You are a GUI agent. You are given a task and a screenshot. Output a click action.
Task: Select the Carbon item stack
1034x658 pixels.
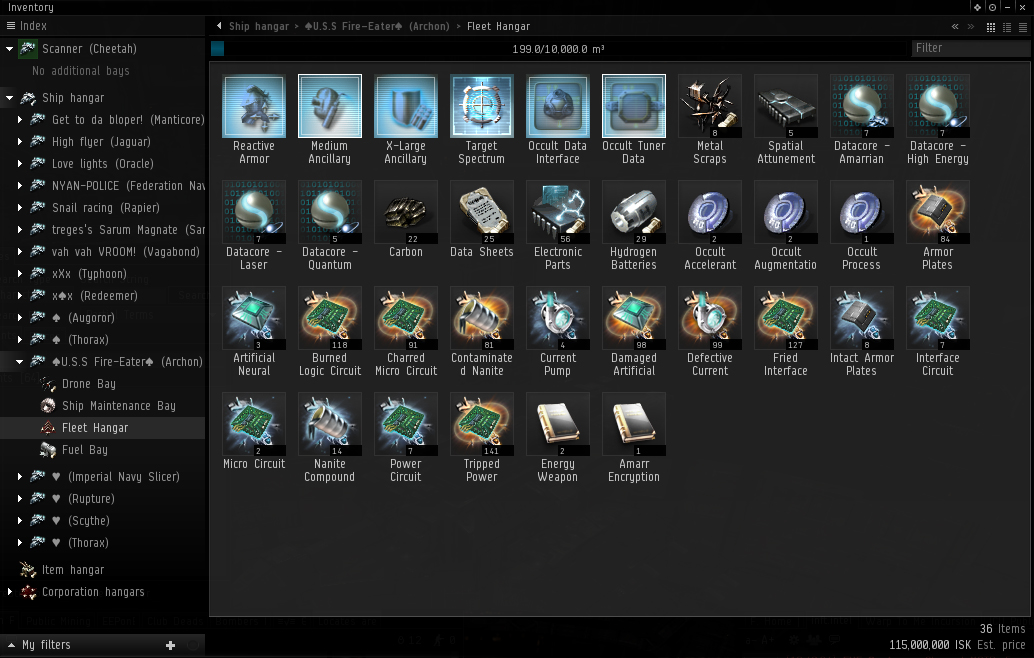[406, 212]
